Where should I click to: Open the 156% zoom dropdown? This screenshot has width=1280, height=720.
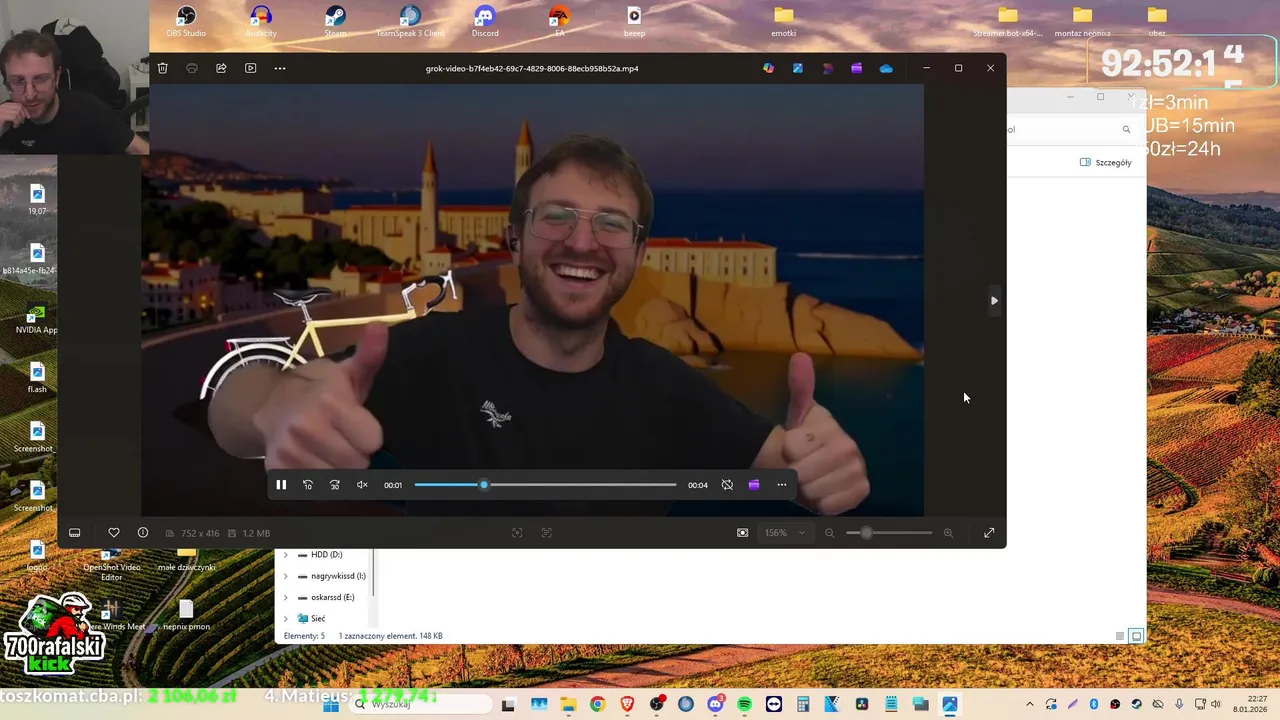point(785,533)
